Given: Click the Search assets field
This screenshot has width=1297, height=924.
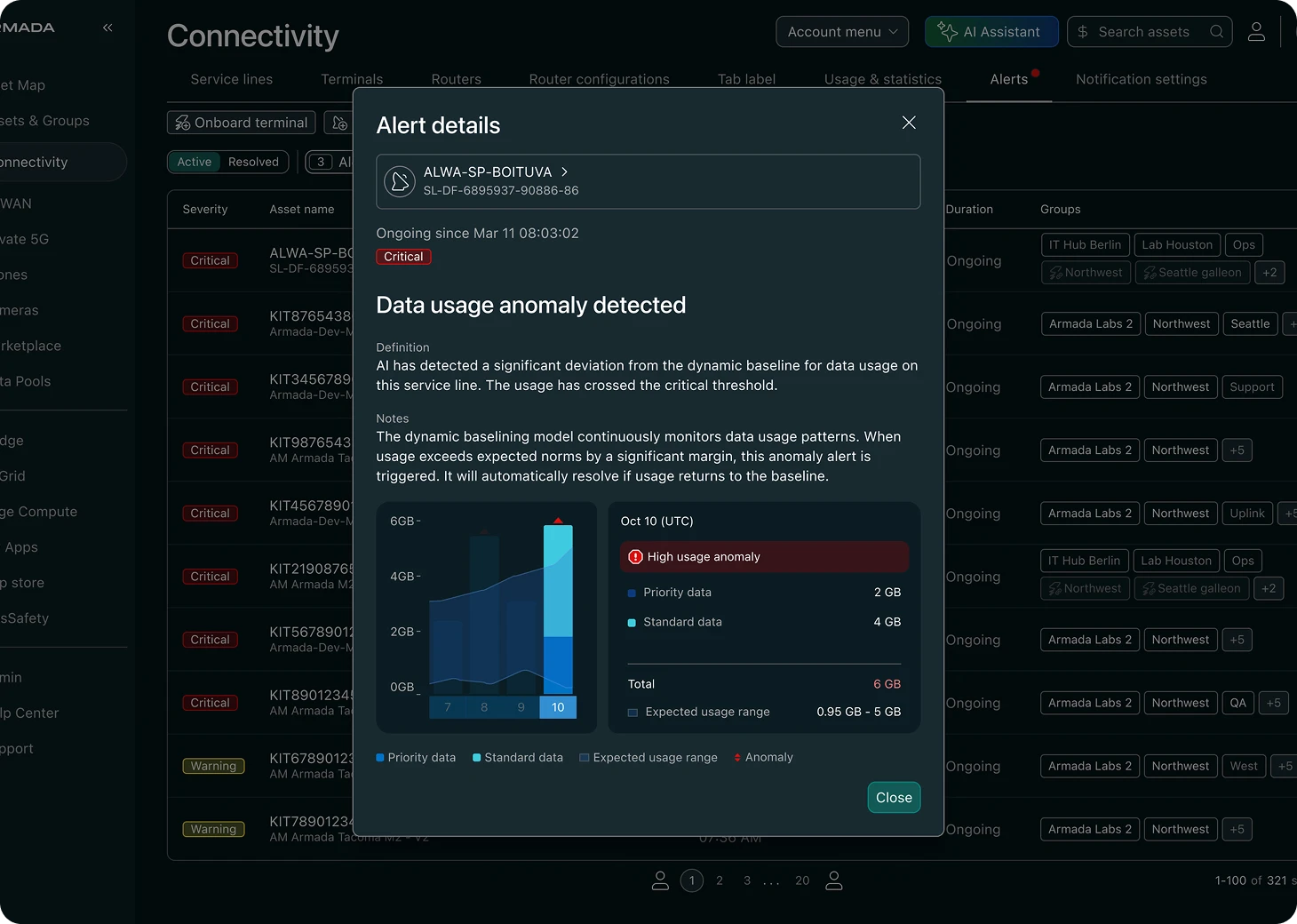Looking at the screenshot, I should (1150, 32).
